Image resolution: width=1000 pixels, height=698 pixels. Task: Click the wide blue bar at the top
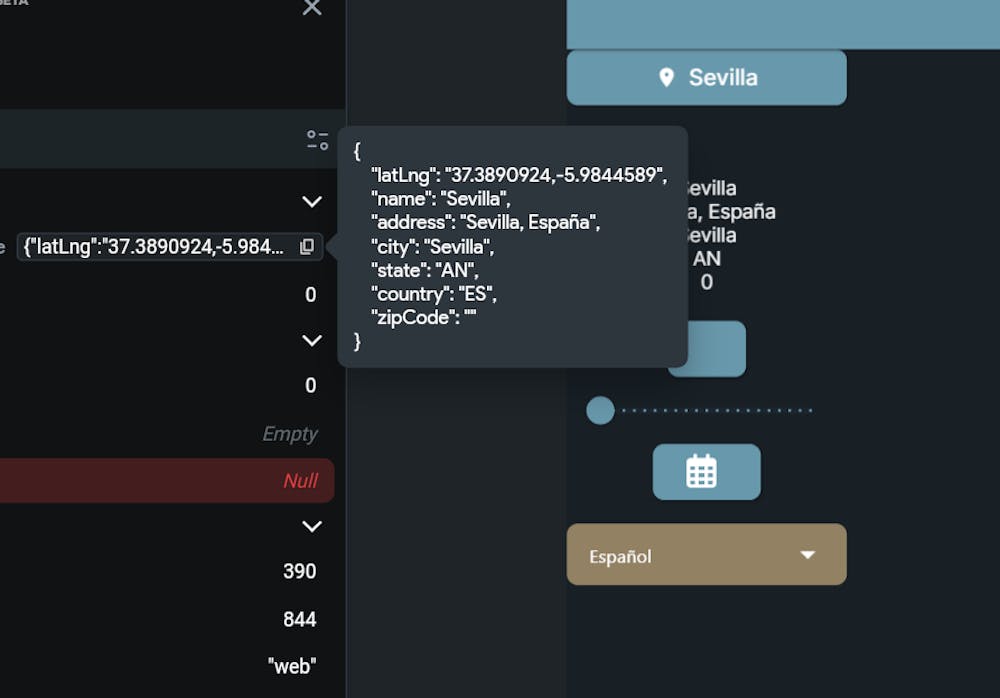(x=783, y=24)
